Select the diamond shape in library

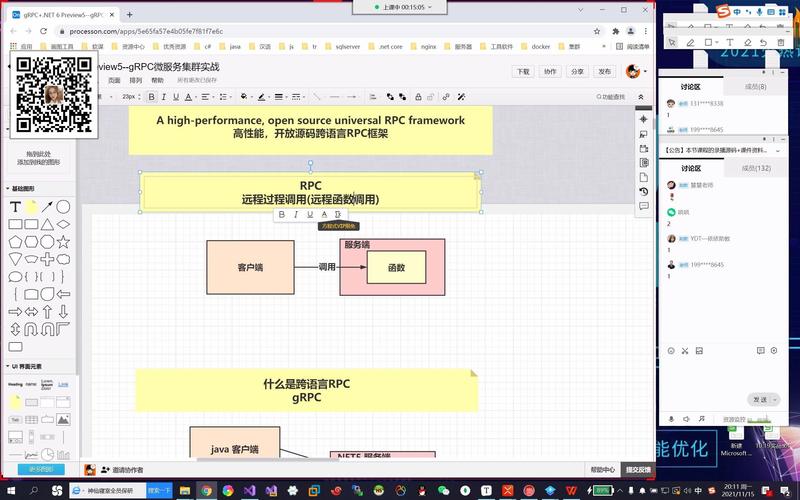pyautogui.click(x=63, y=224)
